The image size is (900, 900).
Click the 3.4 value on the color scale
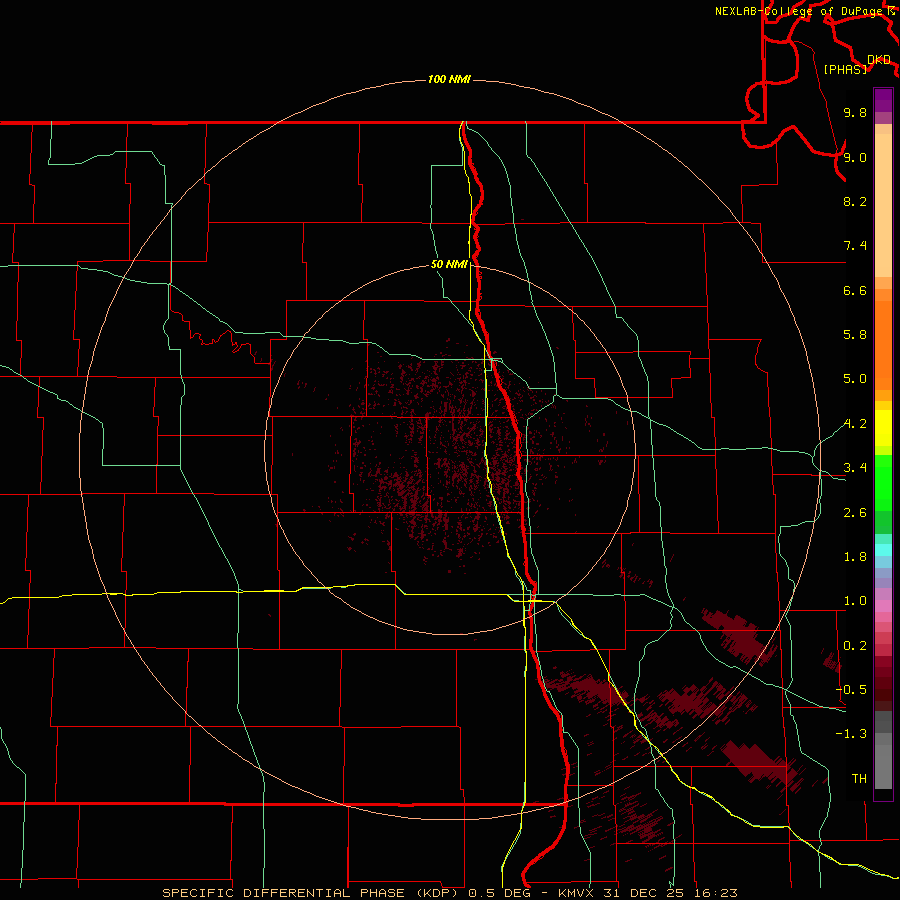(x=855, y=468)
